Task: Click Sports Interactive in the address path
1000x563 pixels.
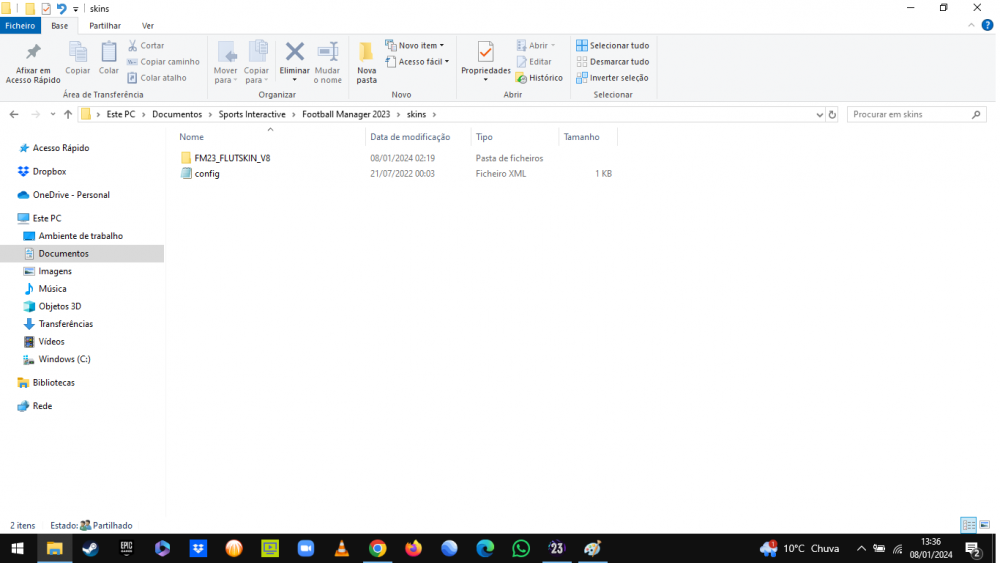Action: click(x=252, y=115)
